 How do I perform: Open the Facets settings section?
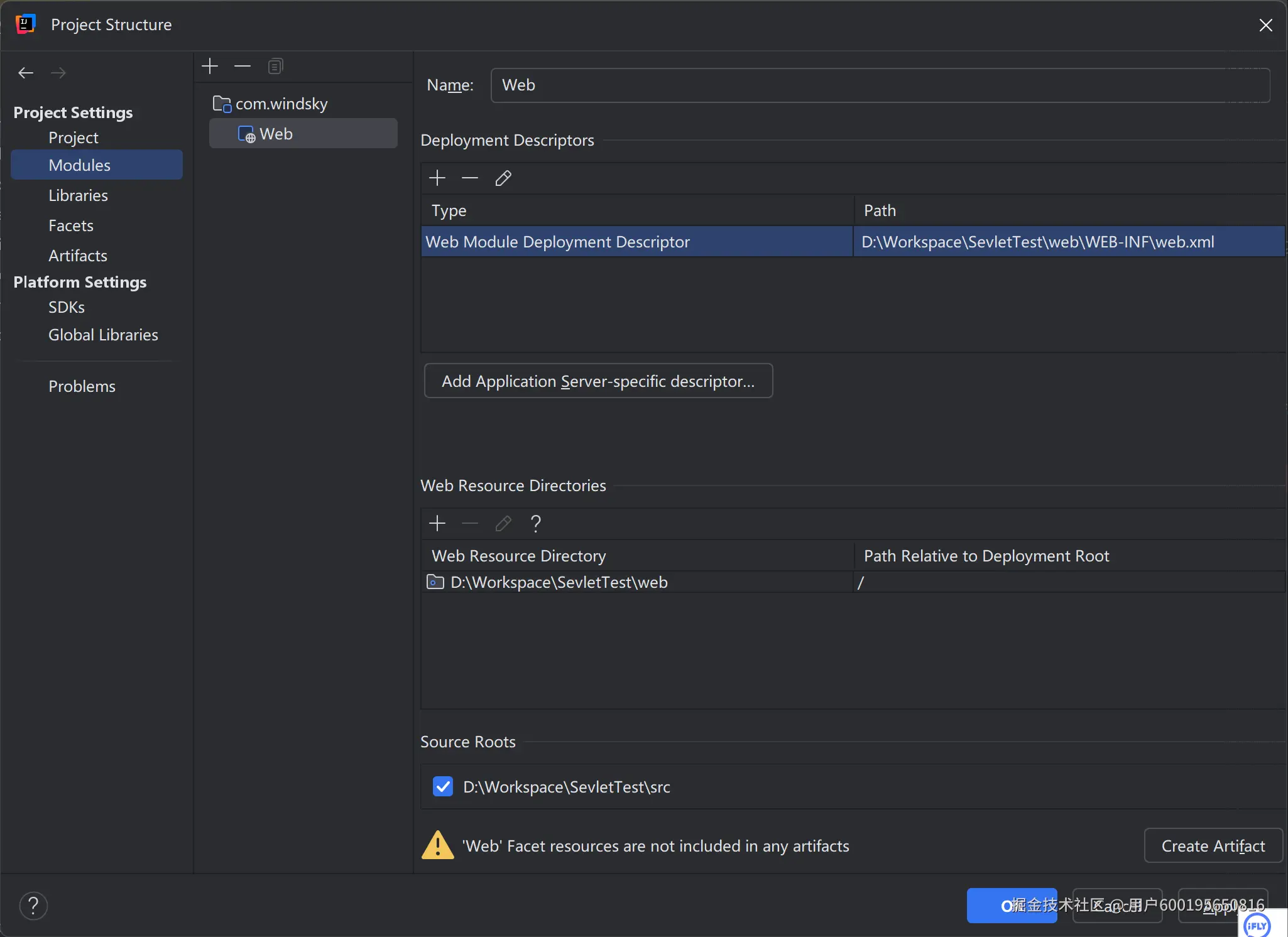coord(70,225)
